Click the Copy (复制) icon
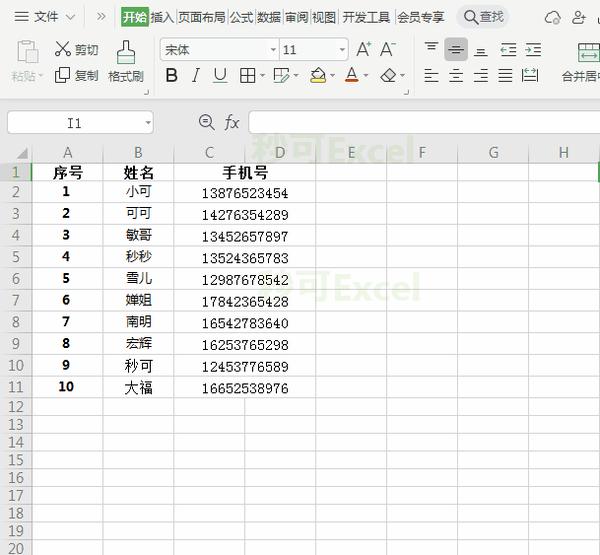Image resolution: width=600 pixels, height=555 pixels. [62, 75]
